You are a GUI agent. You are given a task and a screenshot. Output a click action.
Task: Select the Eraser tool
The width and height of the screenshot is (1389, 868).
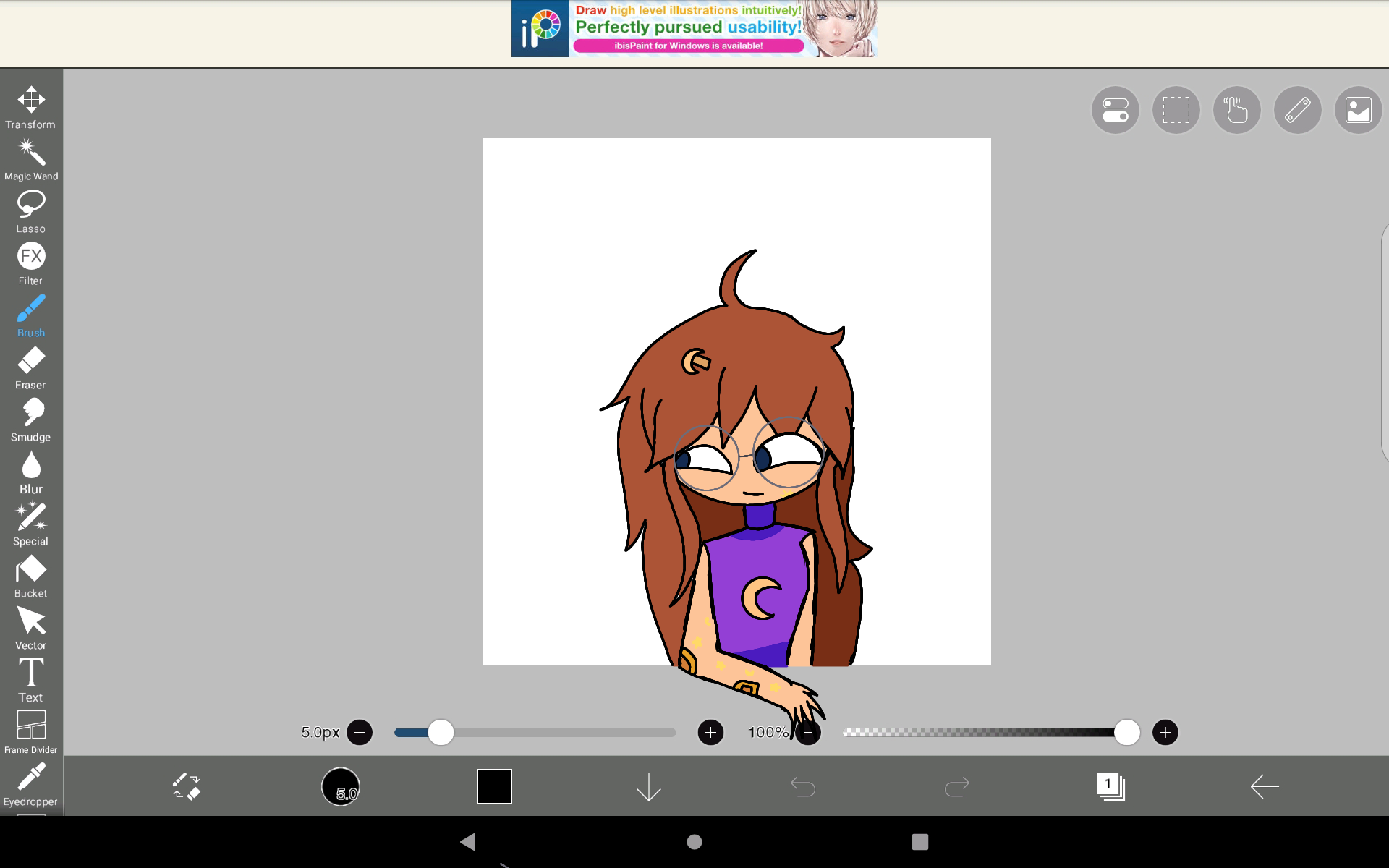tap(31, 368)
